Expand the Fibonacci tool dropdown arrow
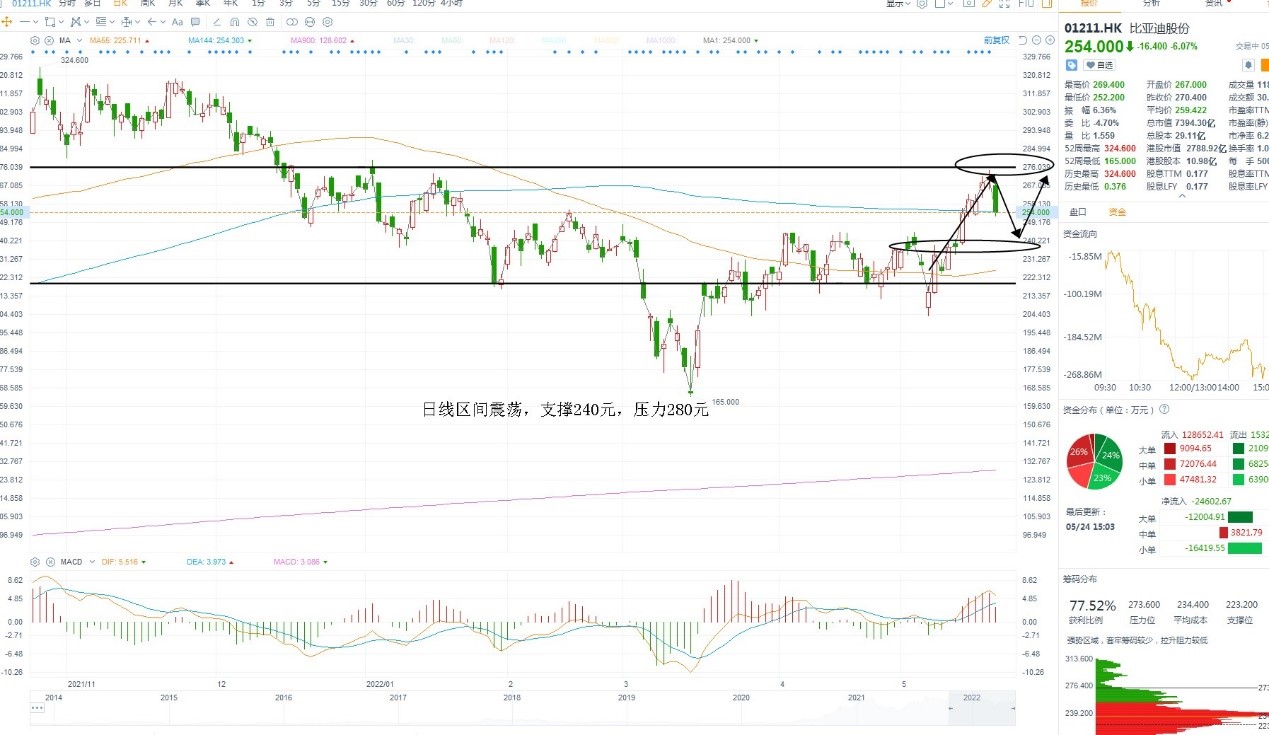Screen dimensions: 1269x735 point(112,22)
